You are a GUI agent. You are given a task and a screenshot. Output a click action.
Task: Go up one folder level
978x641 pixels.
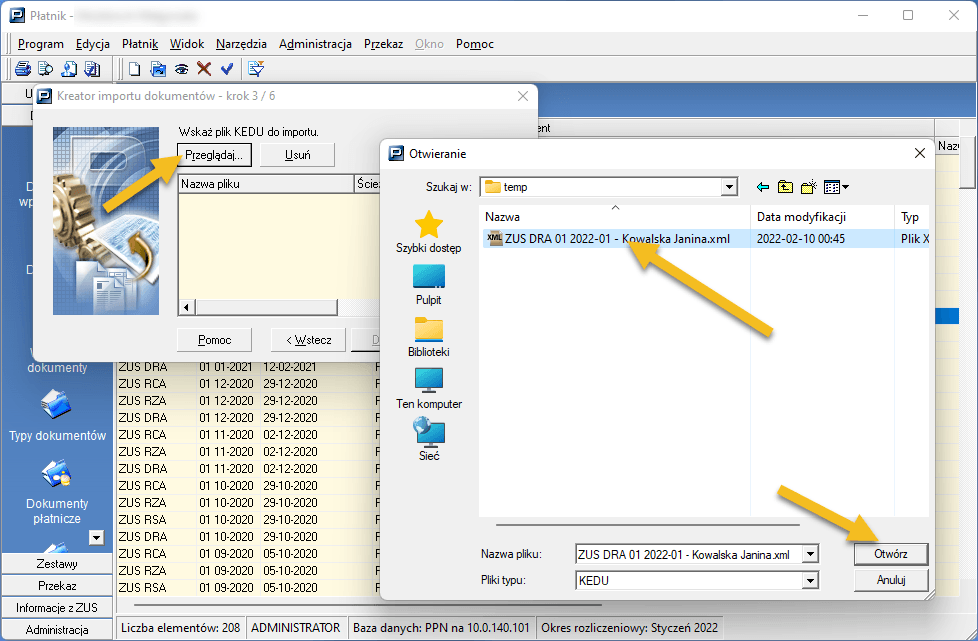coord(786,187)
